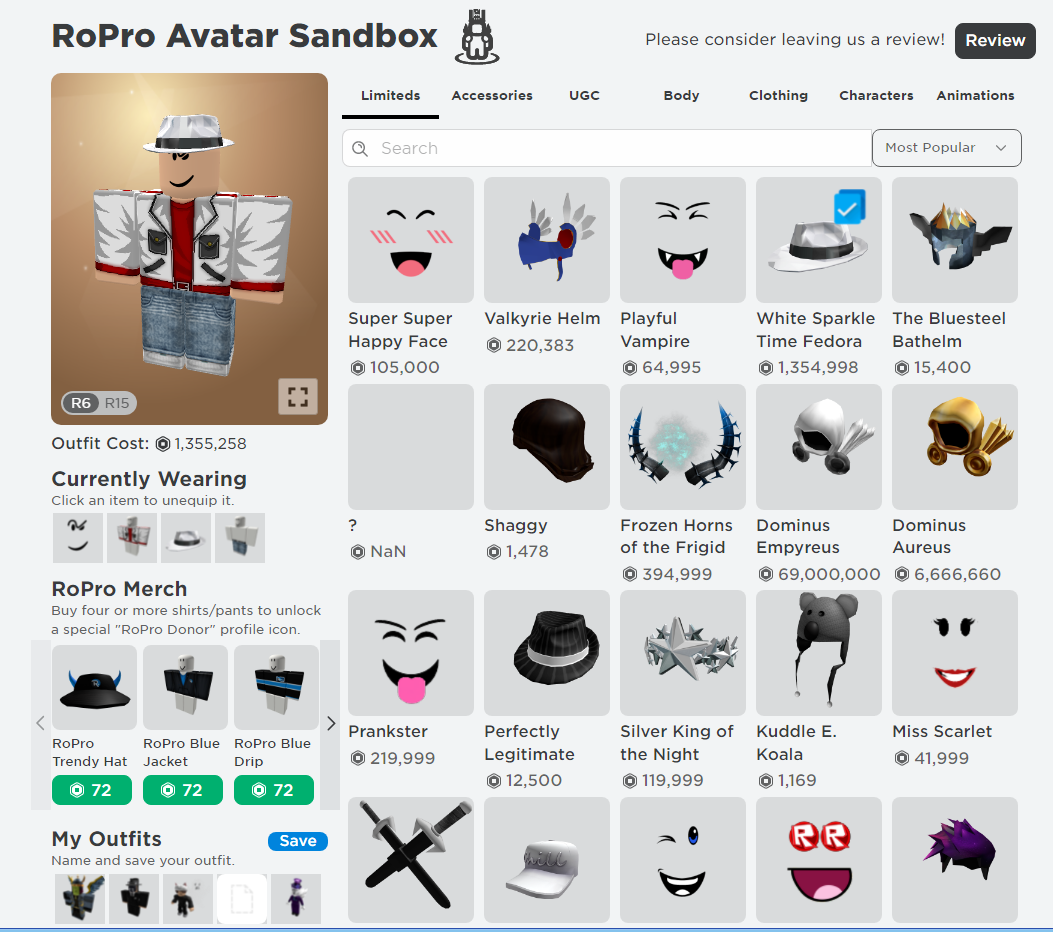The height and width of the screenshot is (932, 1053).
Task: Show previous RoPro Merch items with left arrow
Action: [40, 723]
